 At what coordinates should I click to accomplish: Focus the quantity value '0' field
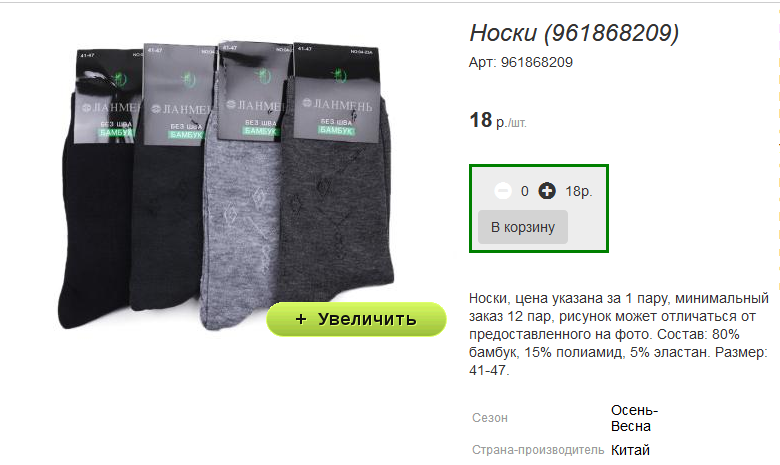coord(525,191)
